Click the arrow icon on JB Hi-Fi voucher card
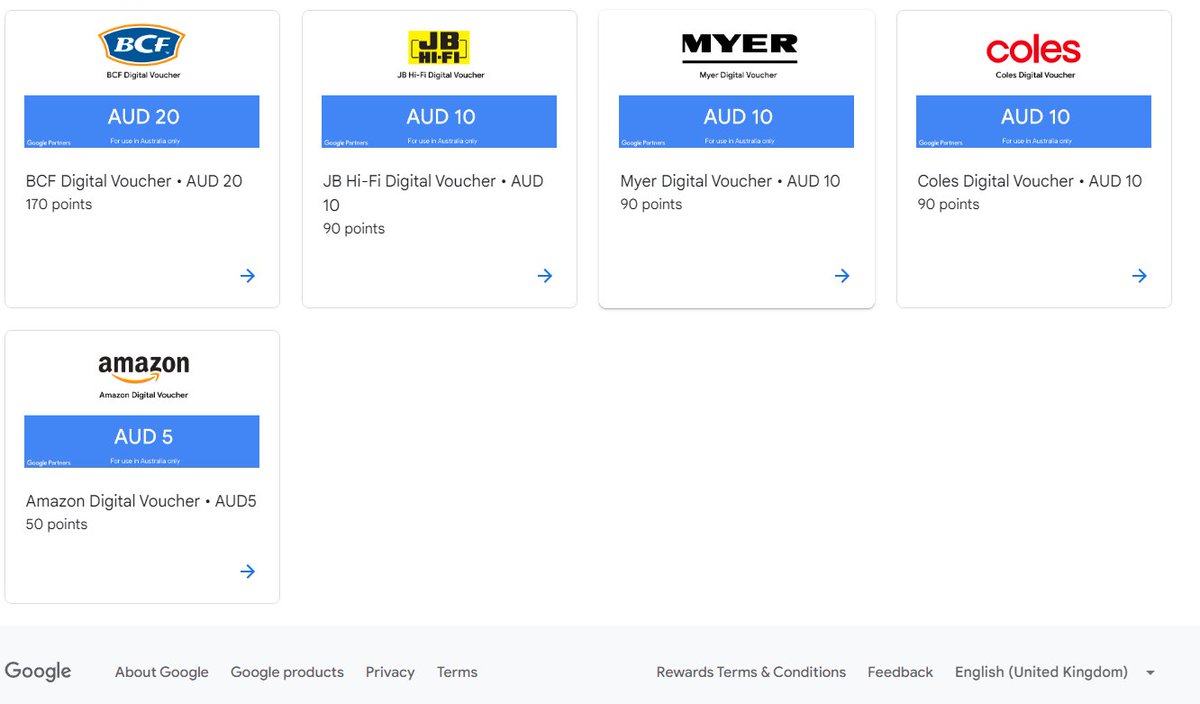Viewport: 1200px width, 704px height. 545,276
